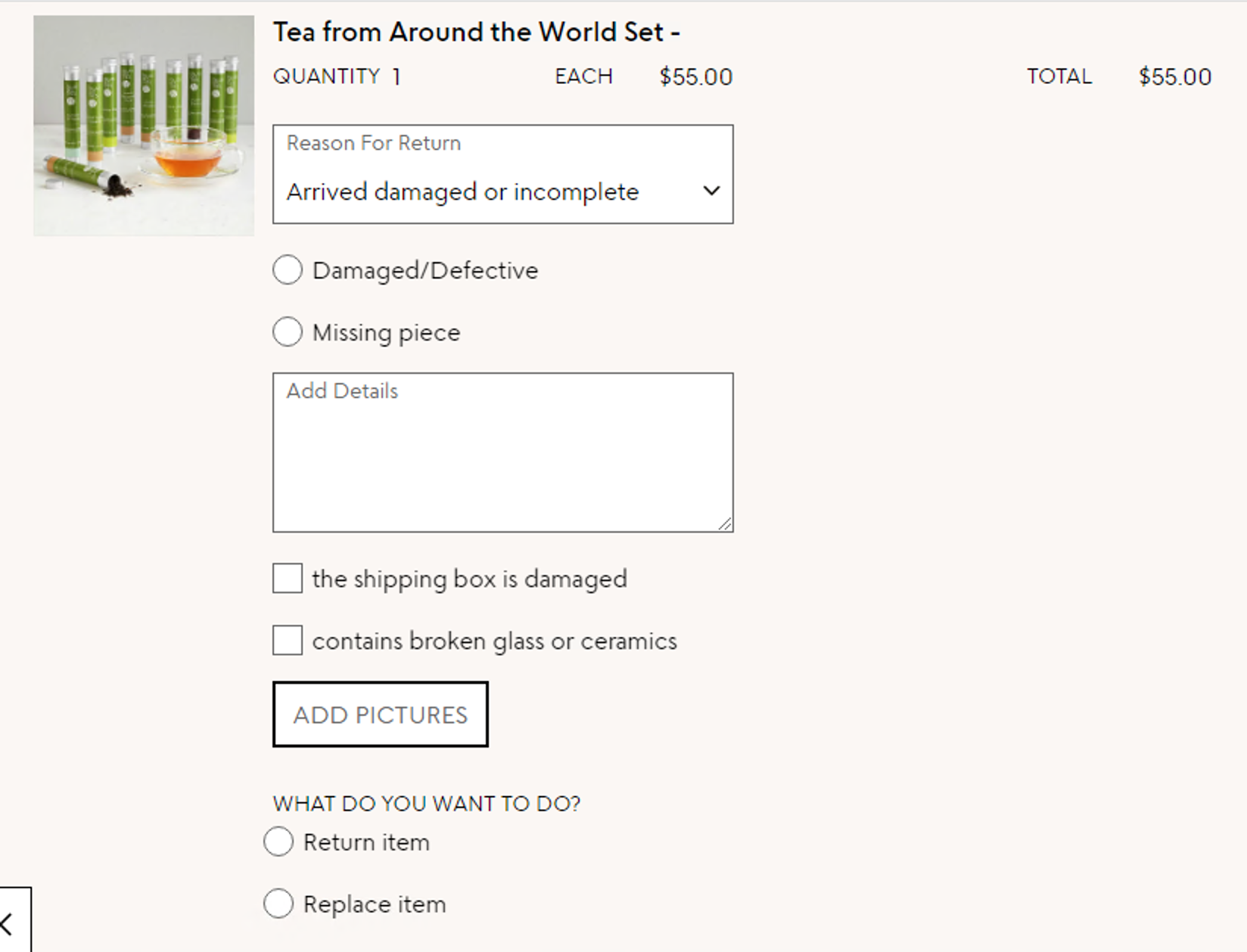This screenshot has height=952, width=1247.
Task: Check the shipping box is damaged checkbox
Action: point(288,578)
